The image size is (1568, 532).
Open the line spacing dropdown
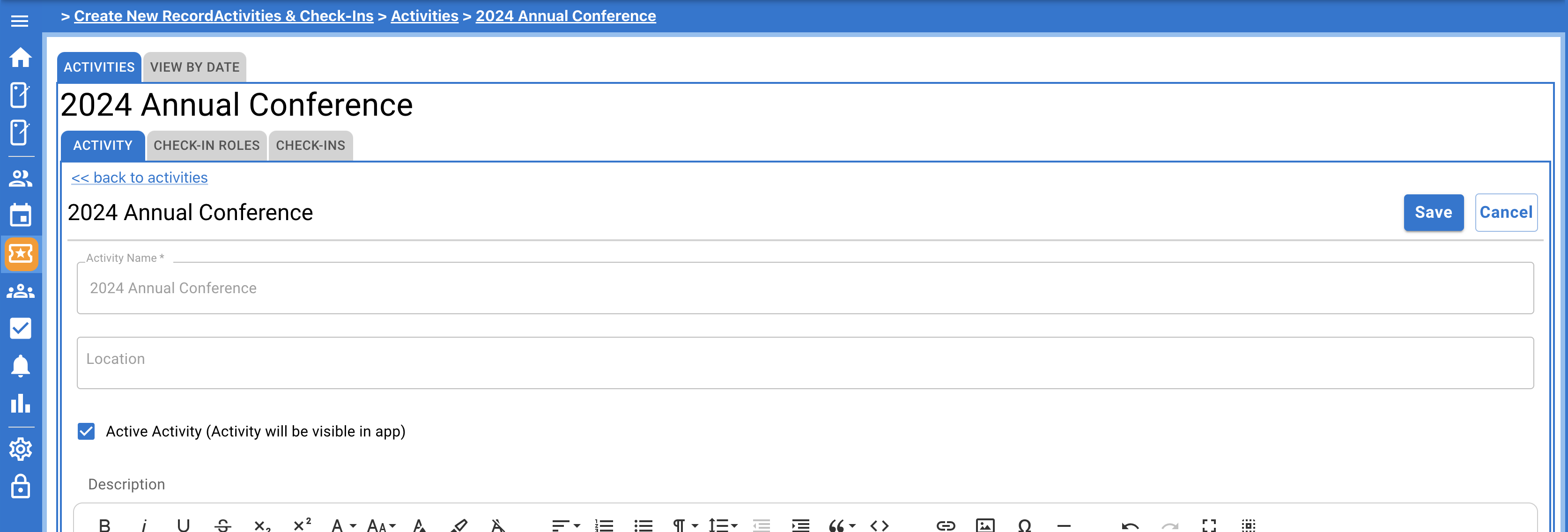point(721,525)
